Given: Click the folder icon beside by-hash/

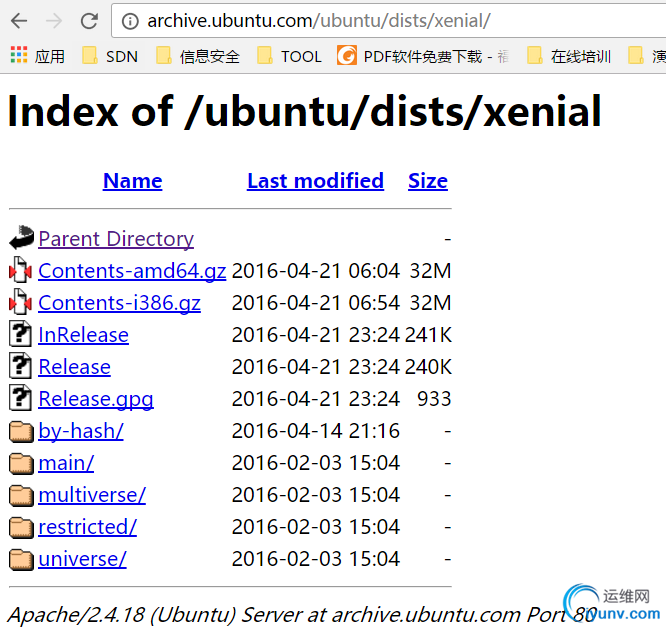Looking at the screenshot, I should [x=21, y=432].
